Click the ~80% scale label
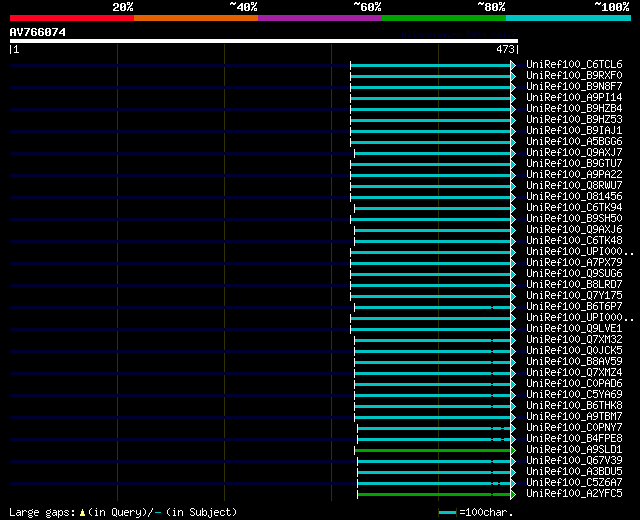This screenshot has width=640, height=520. pos(491,7)
